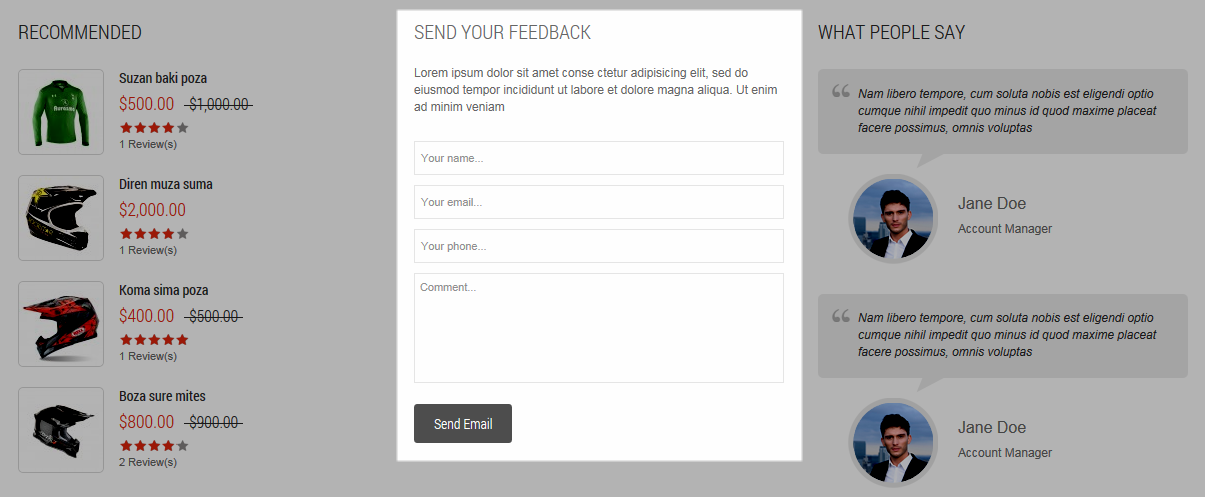Open the Suzan baki poza product link

(x=163, y=78)
